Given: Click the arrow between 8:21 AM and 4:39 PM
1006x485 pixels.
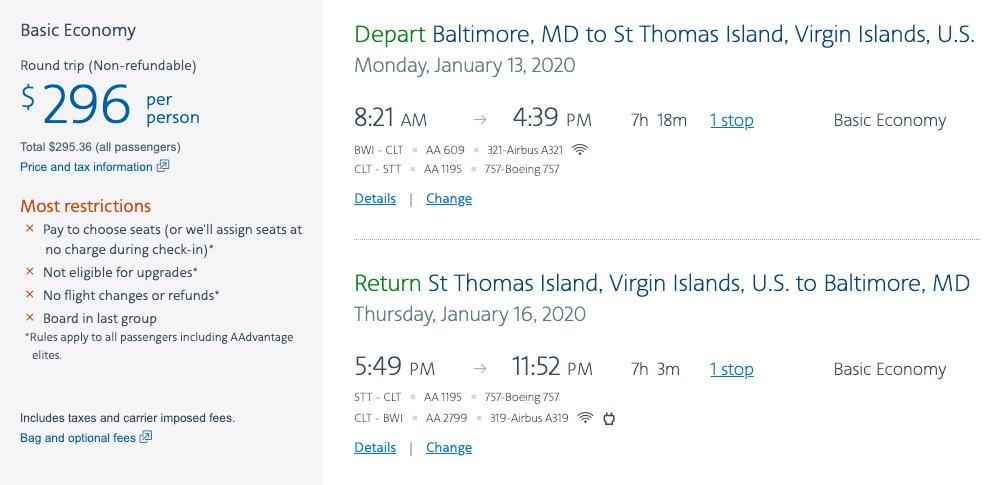Looking at the screenshot, I should 480,120.
